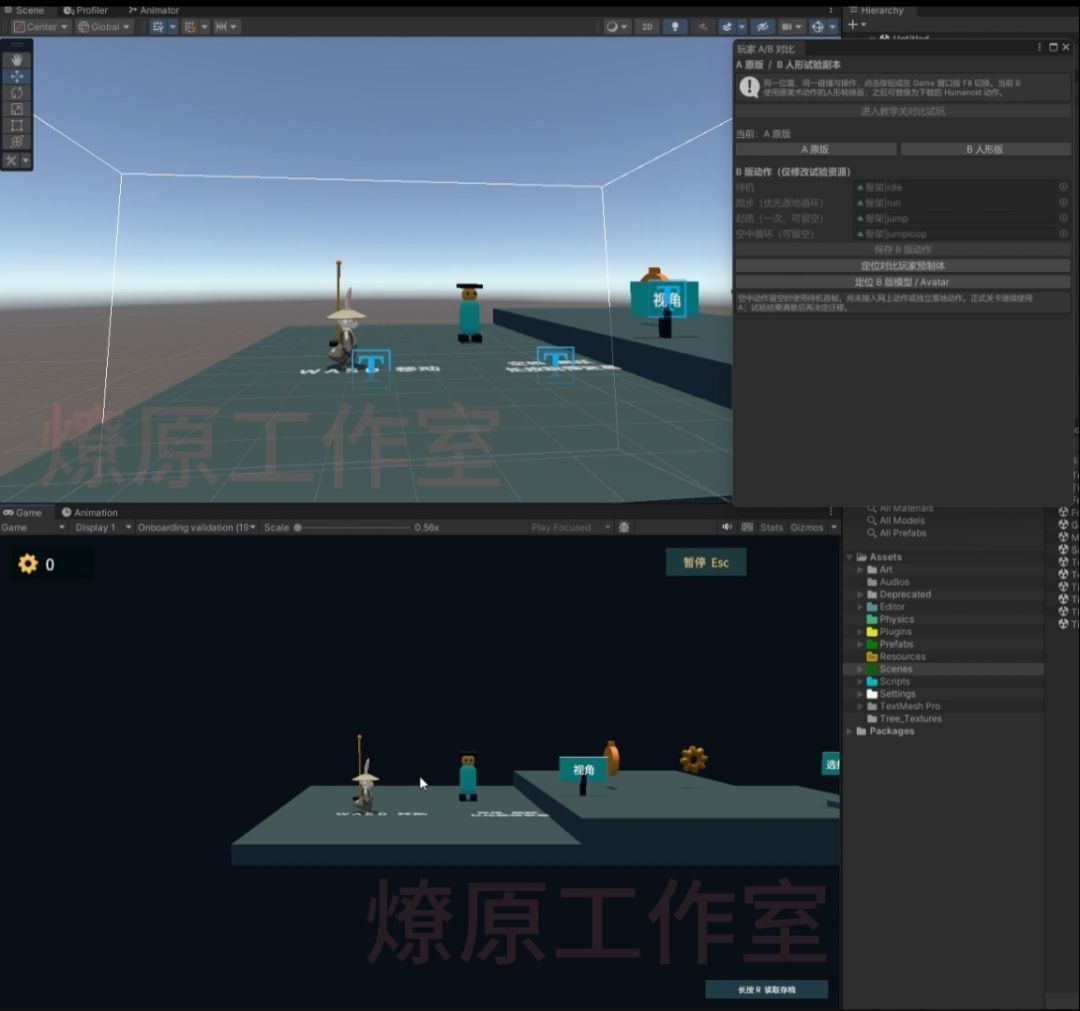The width and height of the screenshot is (1080, 1011).
Task: Toggle scene lighting with the lightbulb button
Action: pos(675,27)
